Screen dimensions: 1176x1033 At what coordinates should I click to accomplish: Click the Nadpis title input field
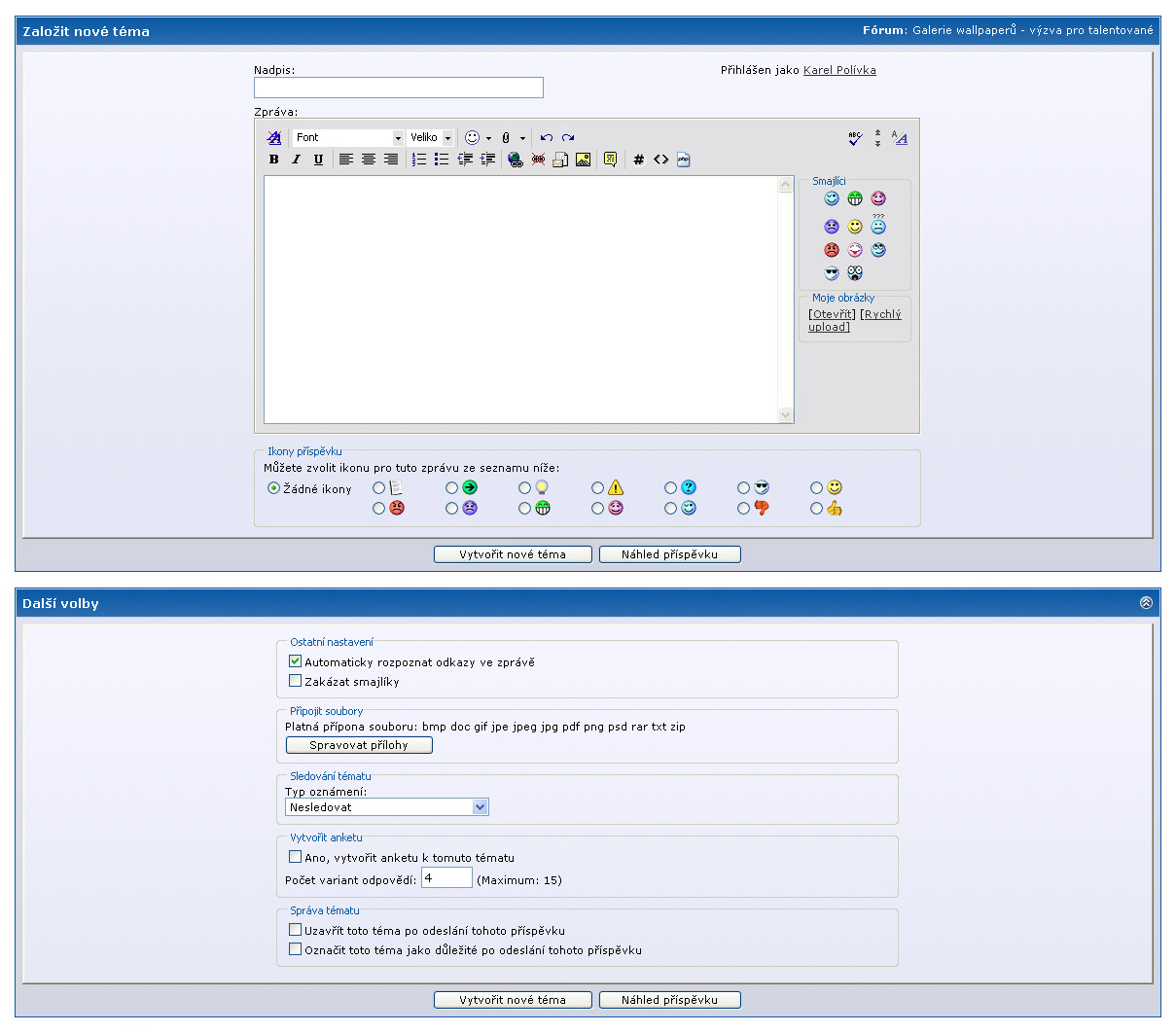pos(399,89)
